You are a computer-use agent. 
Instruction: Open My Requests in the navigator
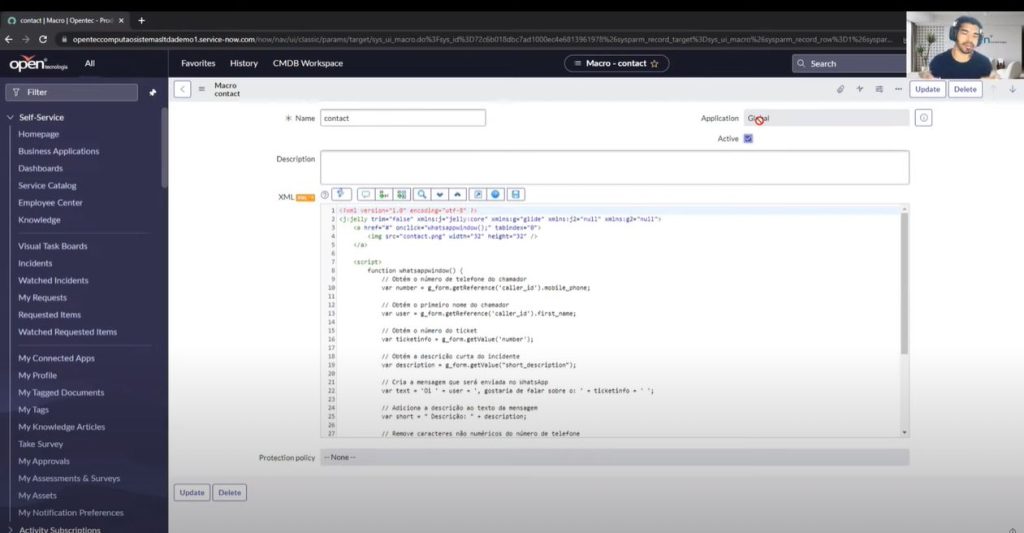click(42, 298)
